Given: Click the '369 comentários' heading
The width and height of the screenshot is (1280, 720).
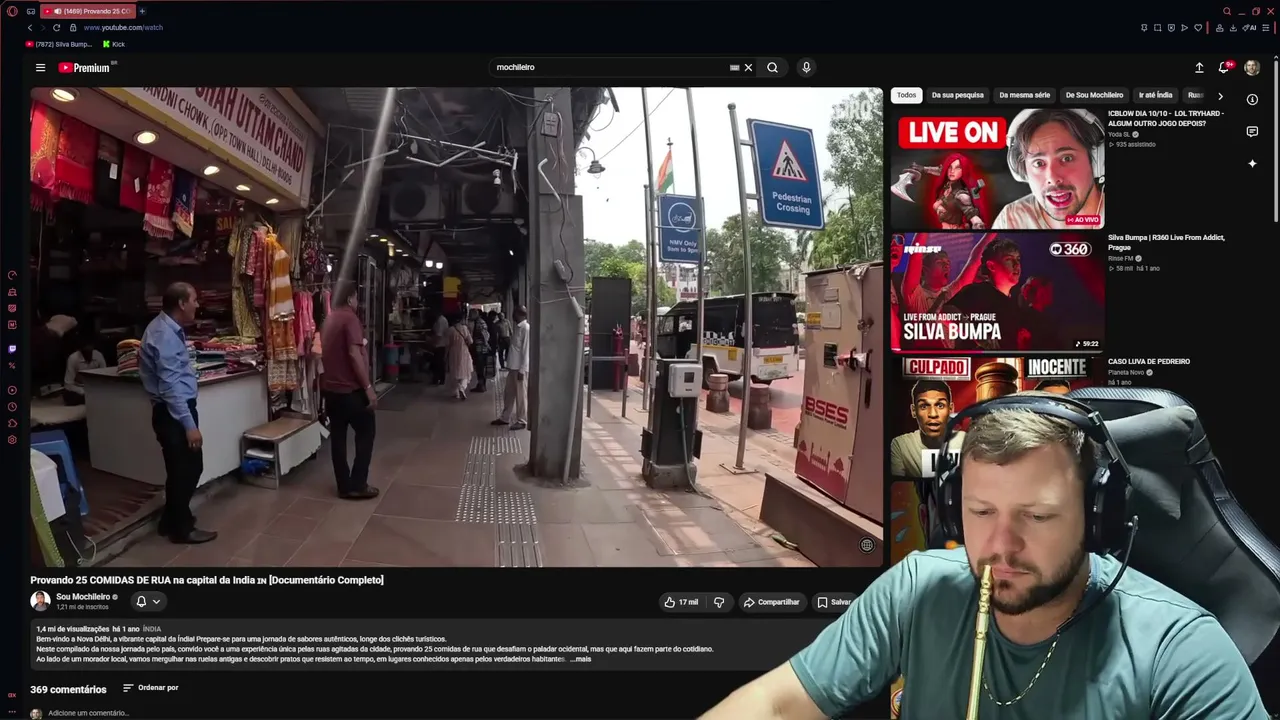Looking at the screenshot, I should tap(68, 689).
